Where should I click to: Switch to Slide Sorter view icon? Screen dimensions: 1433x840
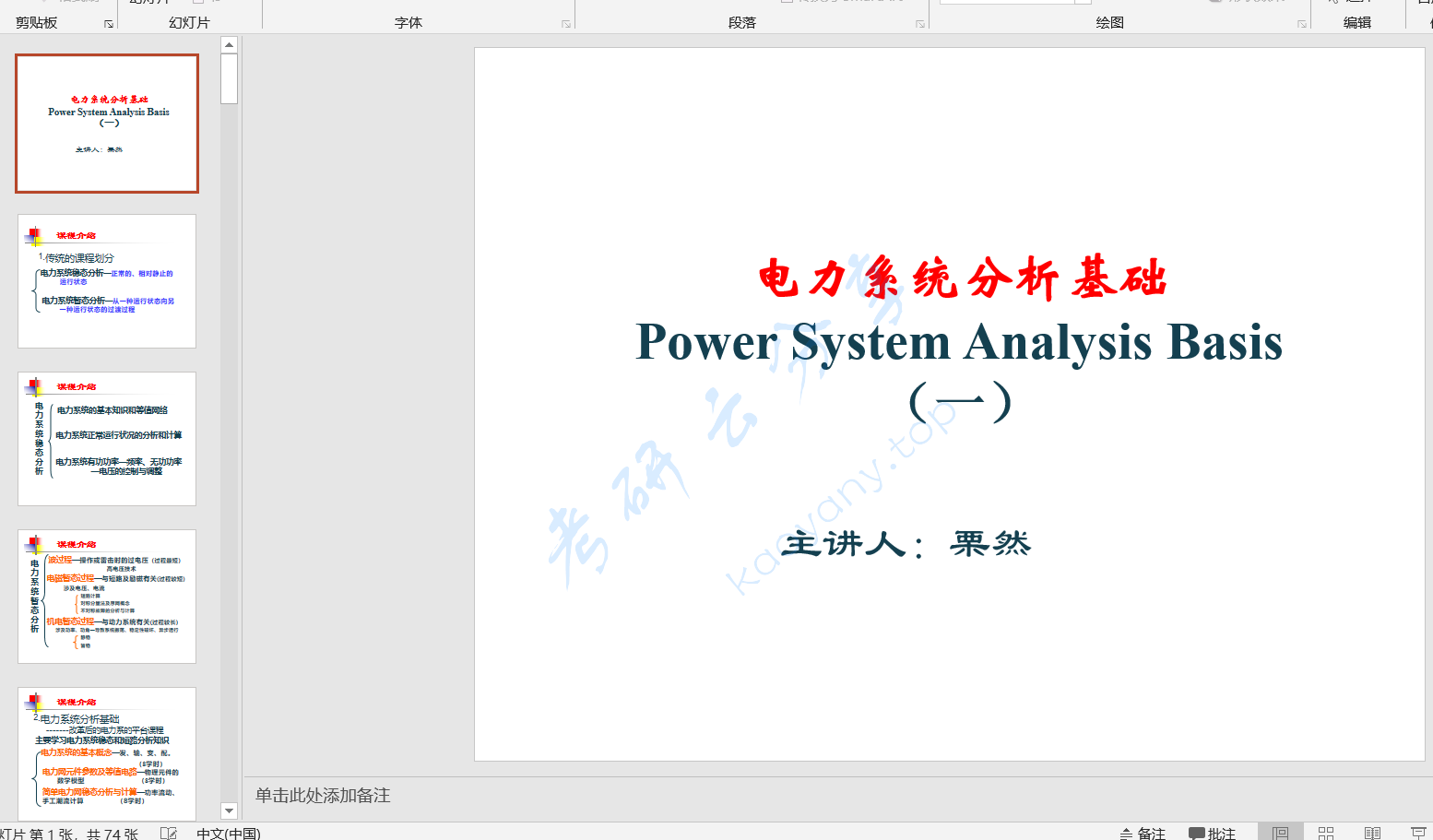[x=1326, y=834]
